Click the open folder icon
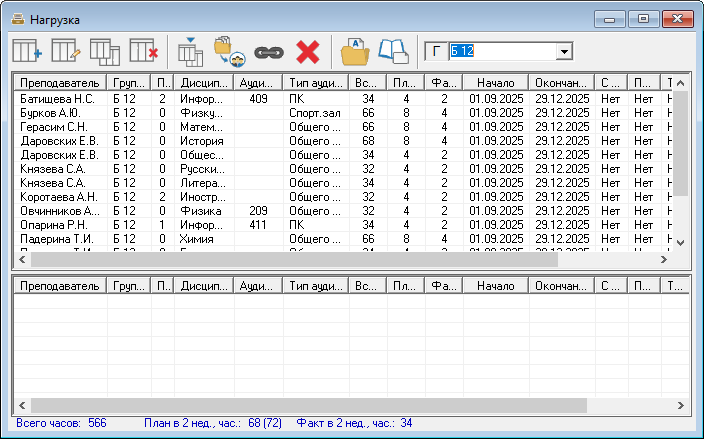 point(355,51)
